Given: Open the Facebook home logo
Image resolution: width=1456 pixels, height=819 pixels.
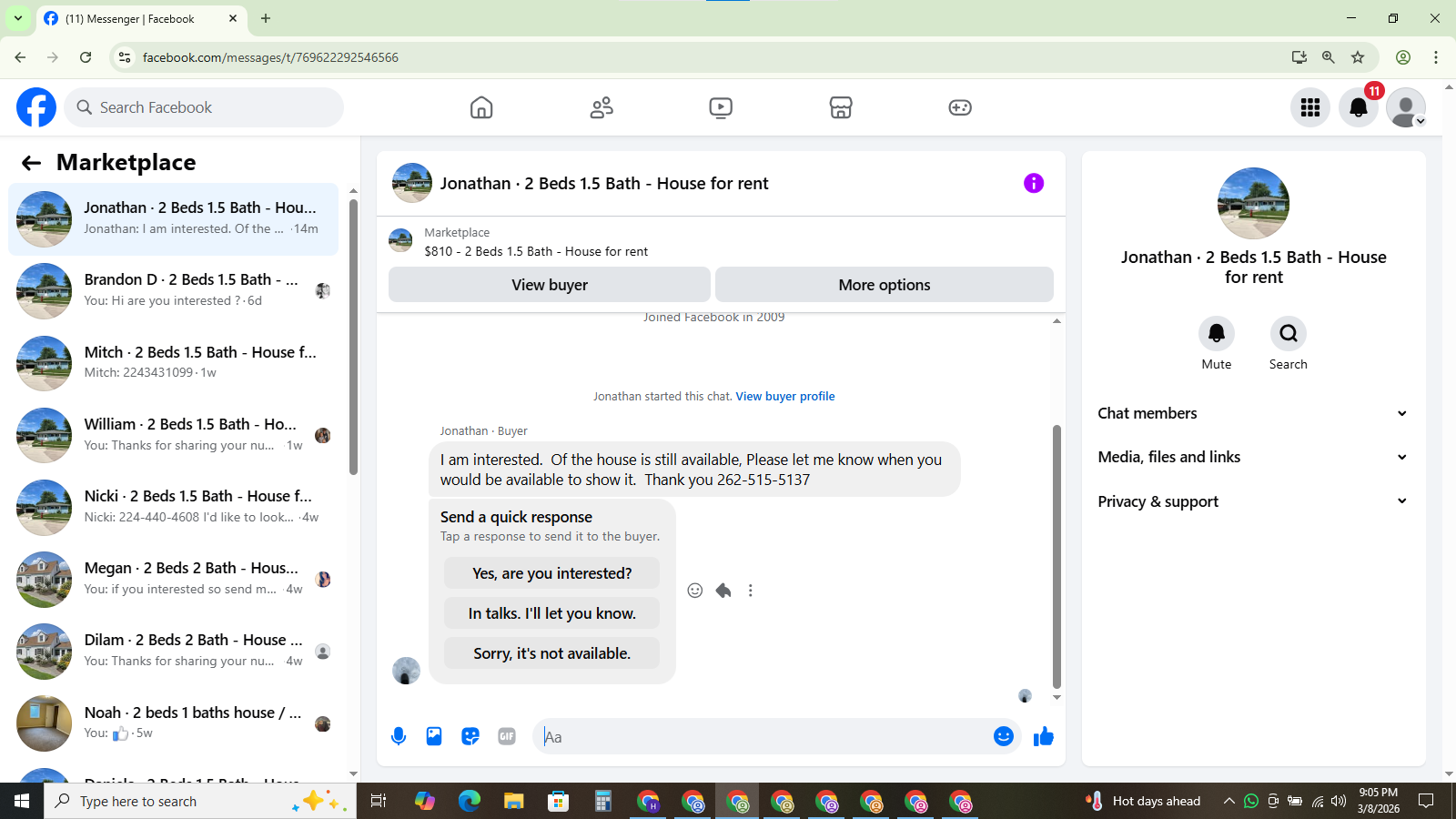Looking at the screenshot, I should pyautogui.click(x=36, y=107).
